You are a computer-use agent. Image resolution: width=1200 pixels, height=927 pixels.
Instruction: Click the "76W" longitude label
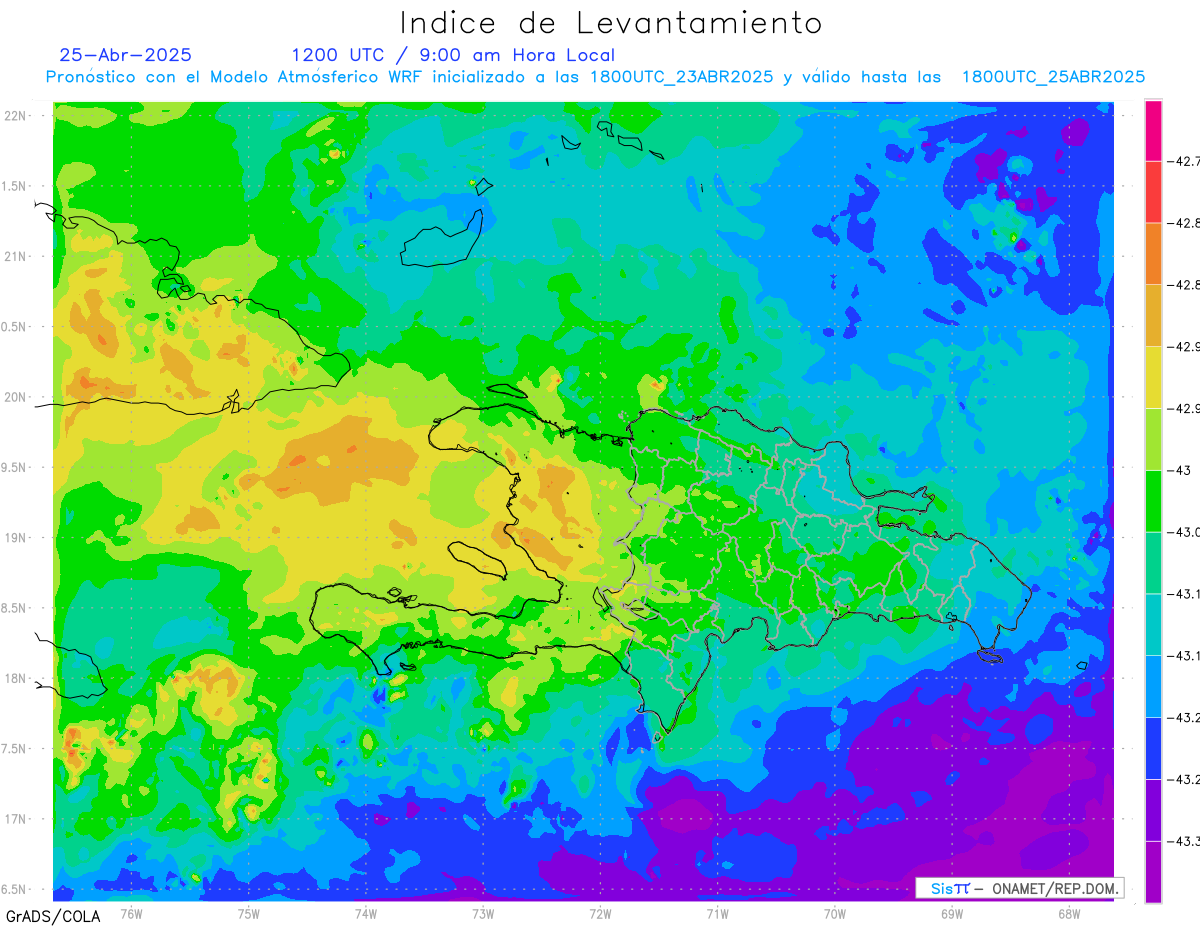pyautogui.click(x=131, y=913)
